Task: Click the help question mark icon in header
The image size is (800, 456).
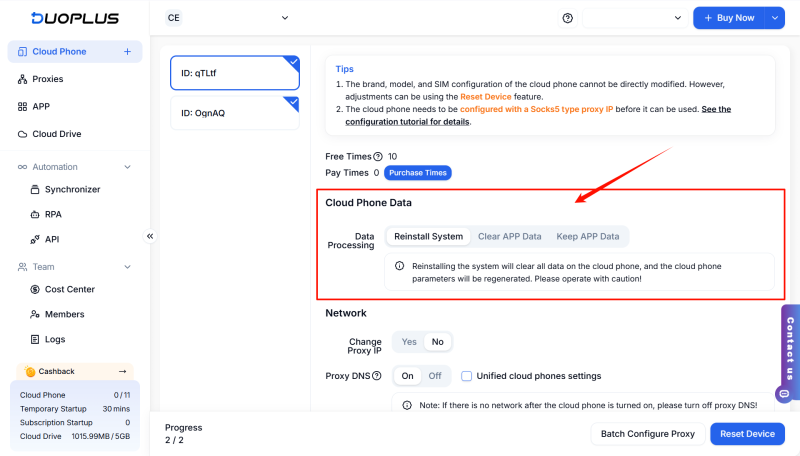Action: [x=568, y=18]
